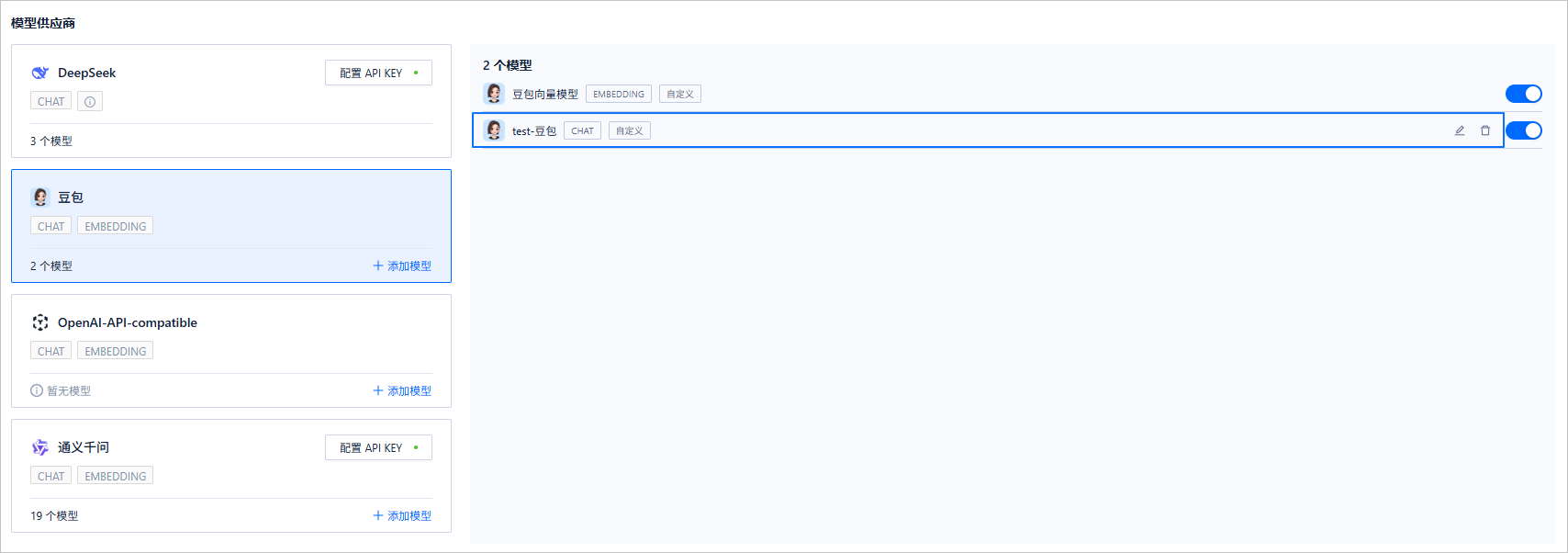Edit the test-豆包 model with pencil icon
The width and height of the screenshot is (1568, 553).
[x=1460, y=130]
